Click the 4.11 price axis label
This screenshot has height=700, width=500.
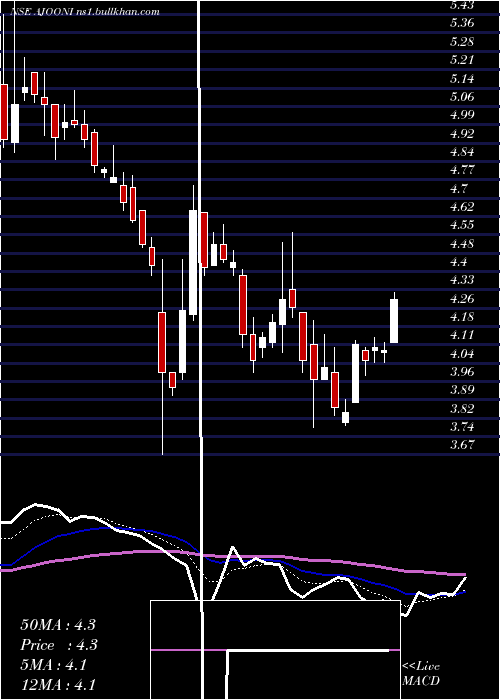[462, 335]
